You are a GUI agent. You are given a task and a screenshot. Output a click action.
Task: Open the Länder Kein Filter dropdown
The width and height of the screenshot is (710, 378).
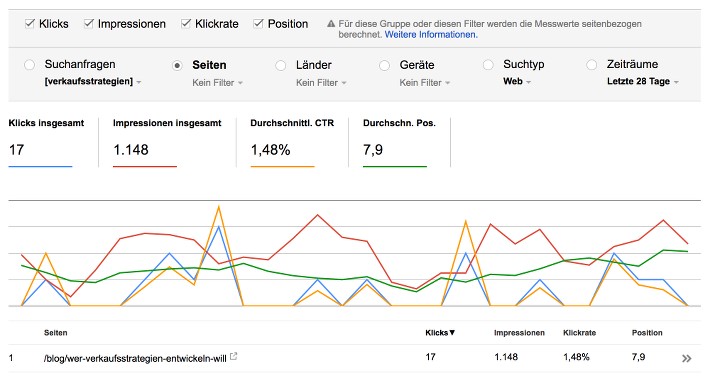click(x=321, y=83)
